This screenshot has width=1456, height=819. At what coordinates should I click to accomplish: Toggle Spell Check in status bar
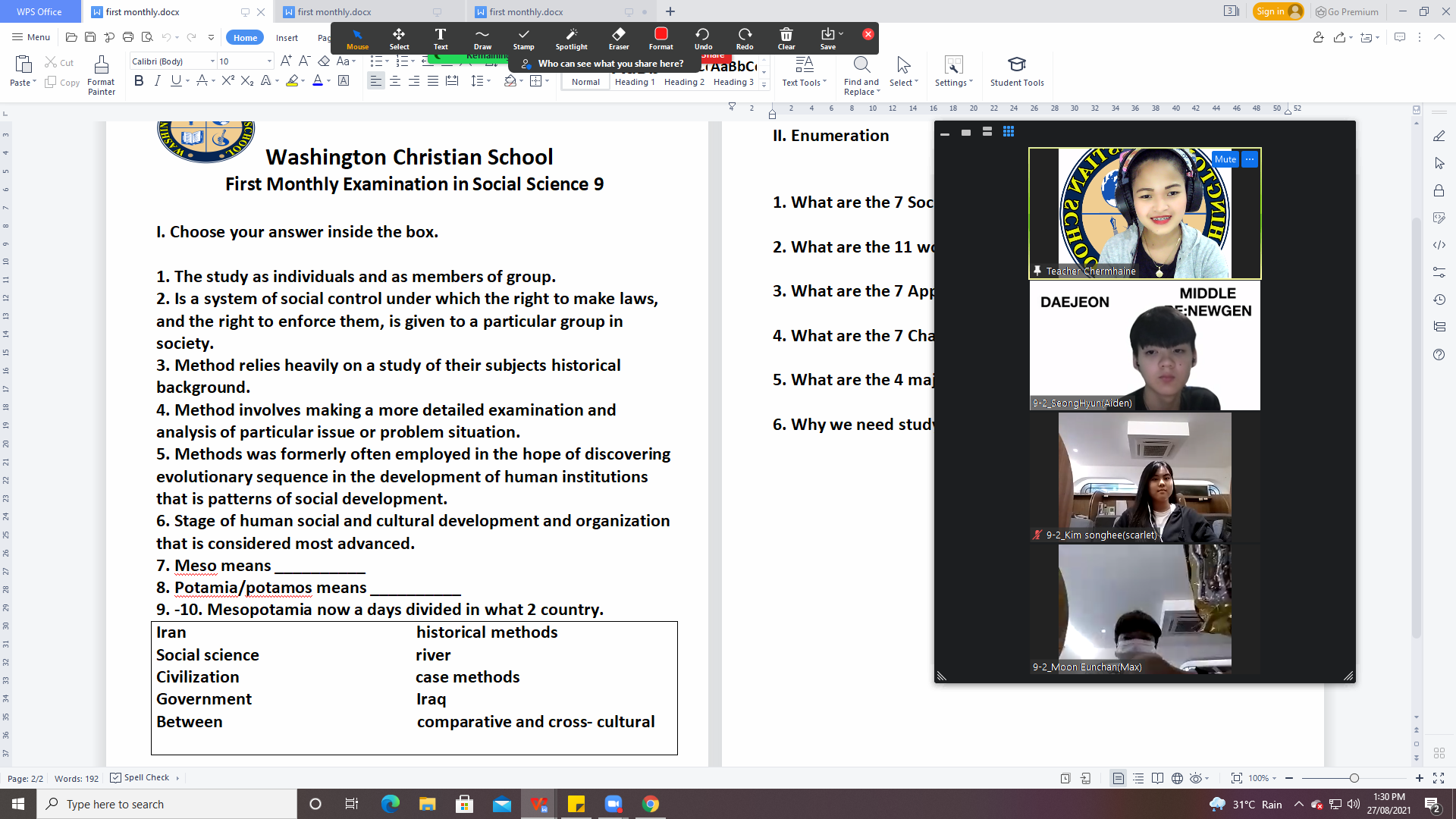(x=140, y=778)
